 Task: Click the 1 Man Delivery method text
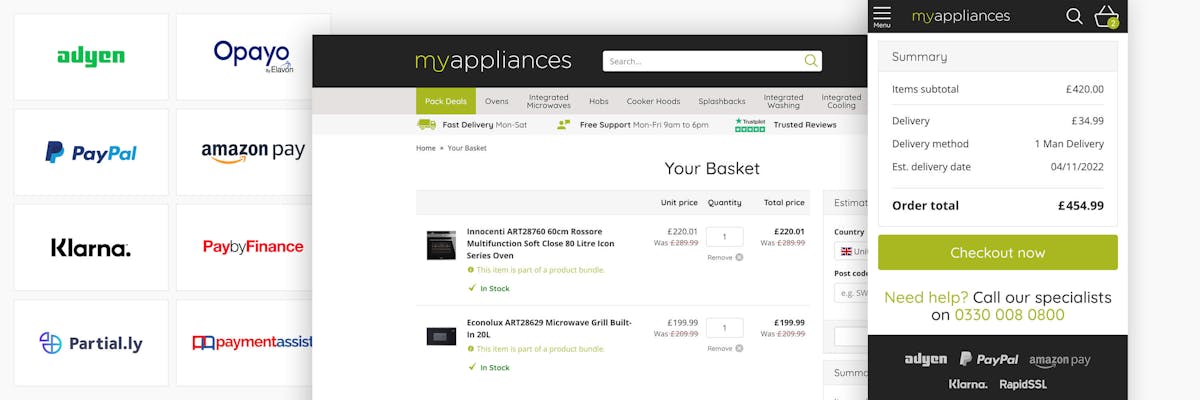pyautogui.click(x=1069, y=144)
